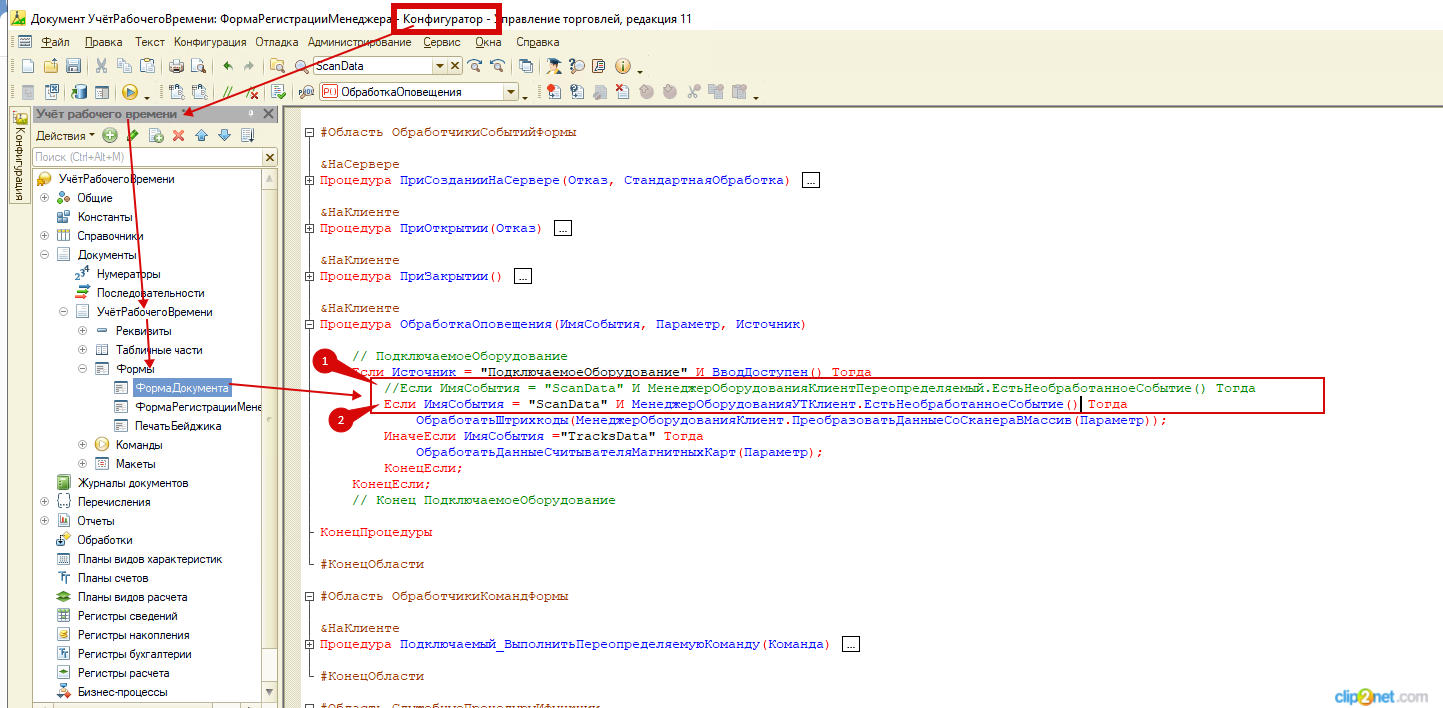Select Бизнес-процессы tree item
1443x708 pixels.
tap(122, 692)
